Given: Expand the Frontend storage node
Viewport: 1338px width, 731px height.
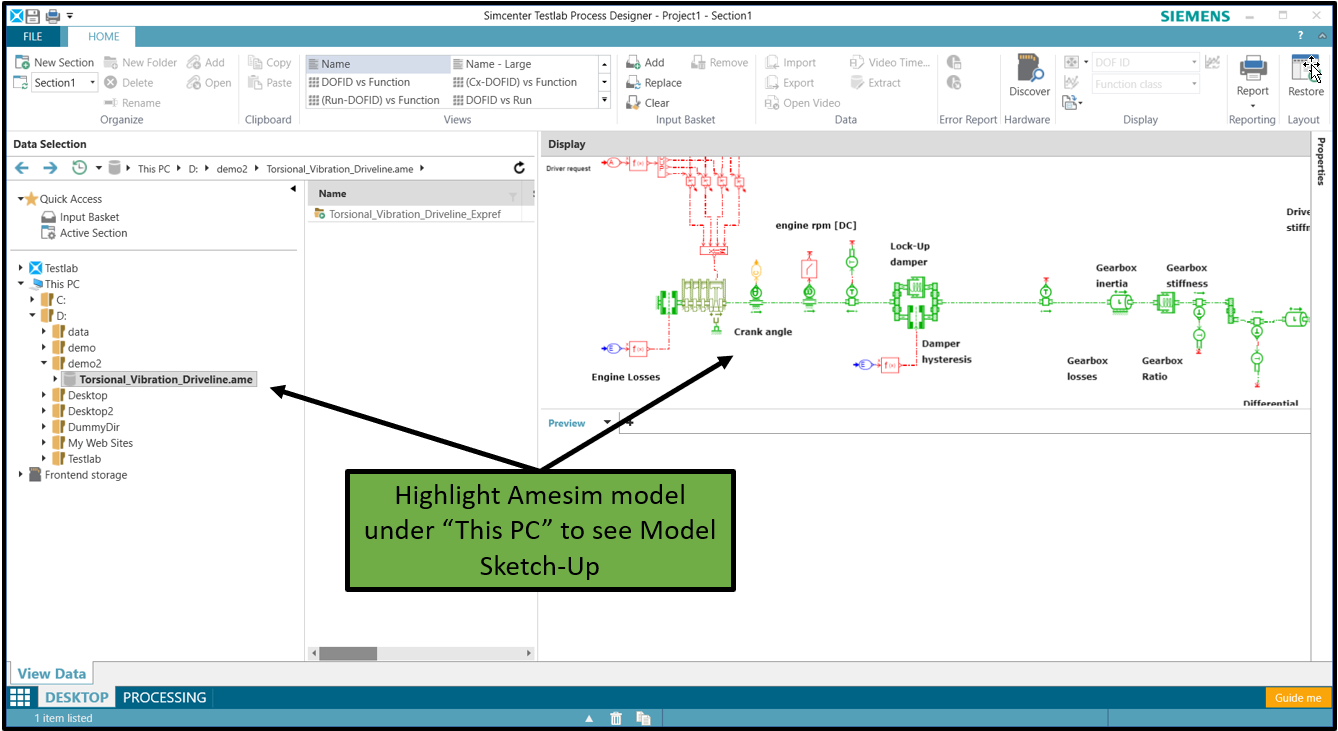Looking at the screenshot, I should (x=21, y=475).
